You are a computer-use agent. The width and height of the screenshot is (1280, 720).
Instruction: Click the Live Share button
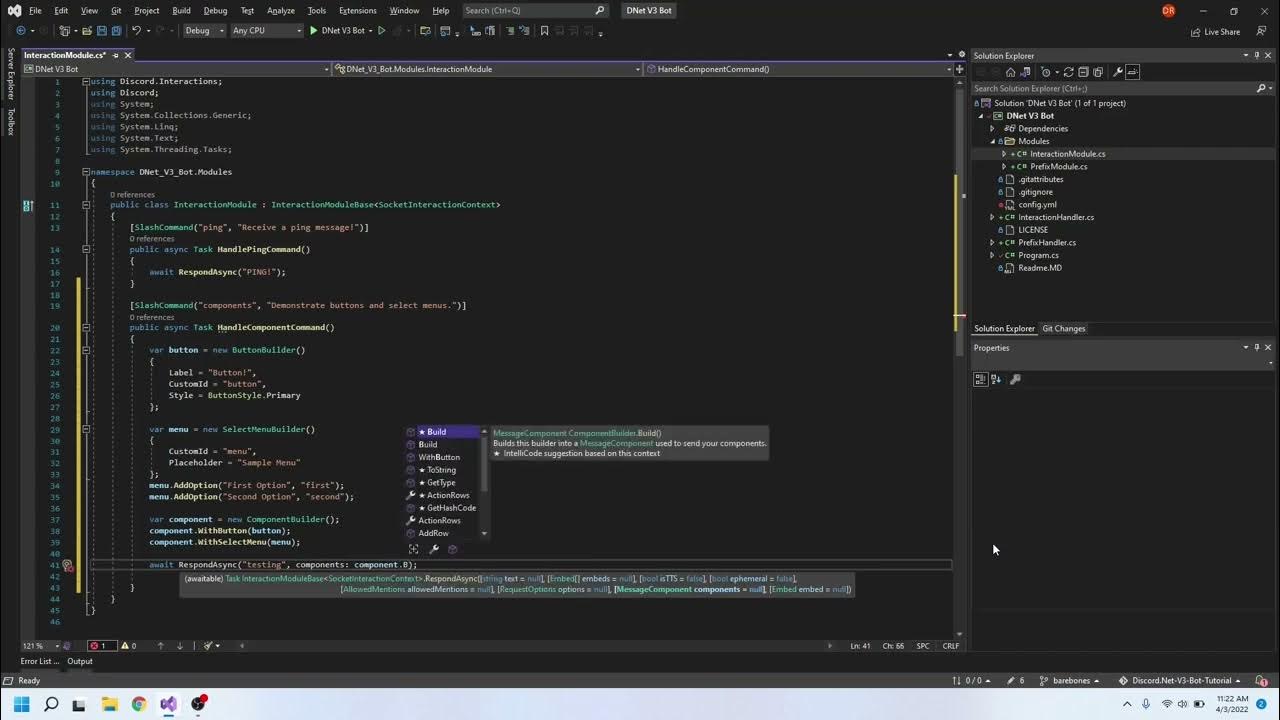coord(1215,32)
